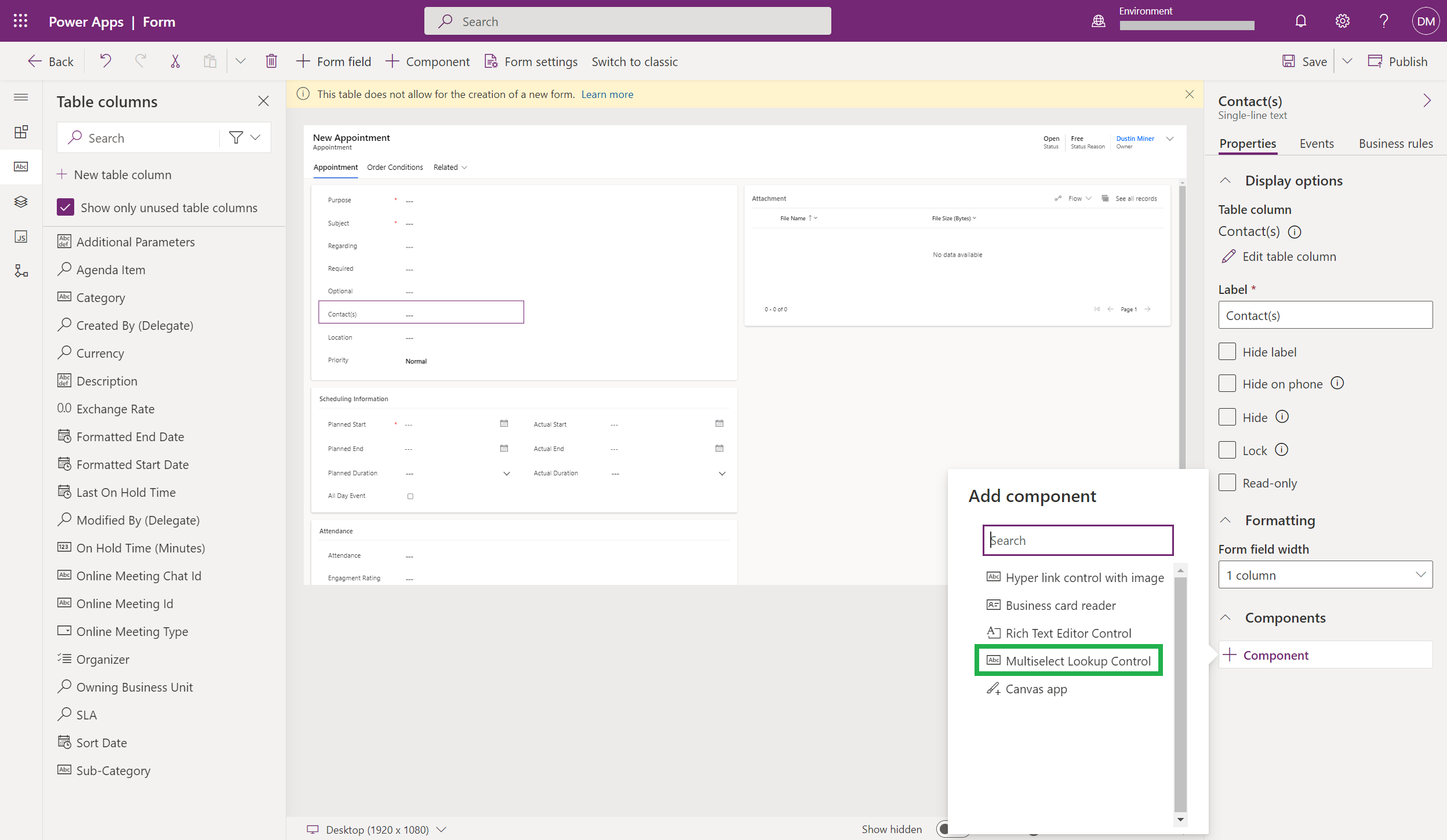Switch to the Events tab

point(1316,143)
